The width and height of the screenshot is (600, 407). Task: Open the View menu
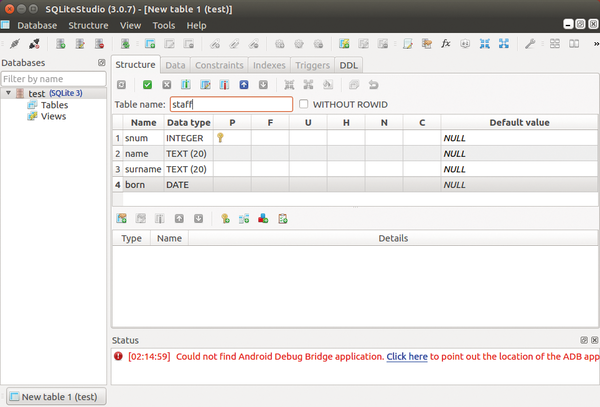pos(130,25)
